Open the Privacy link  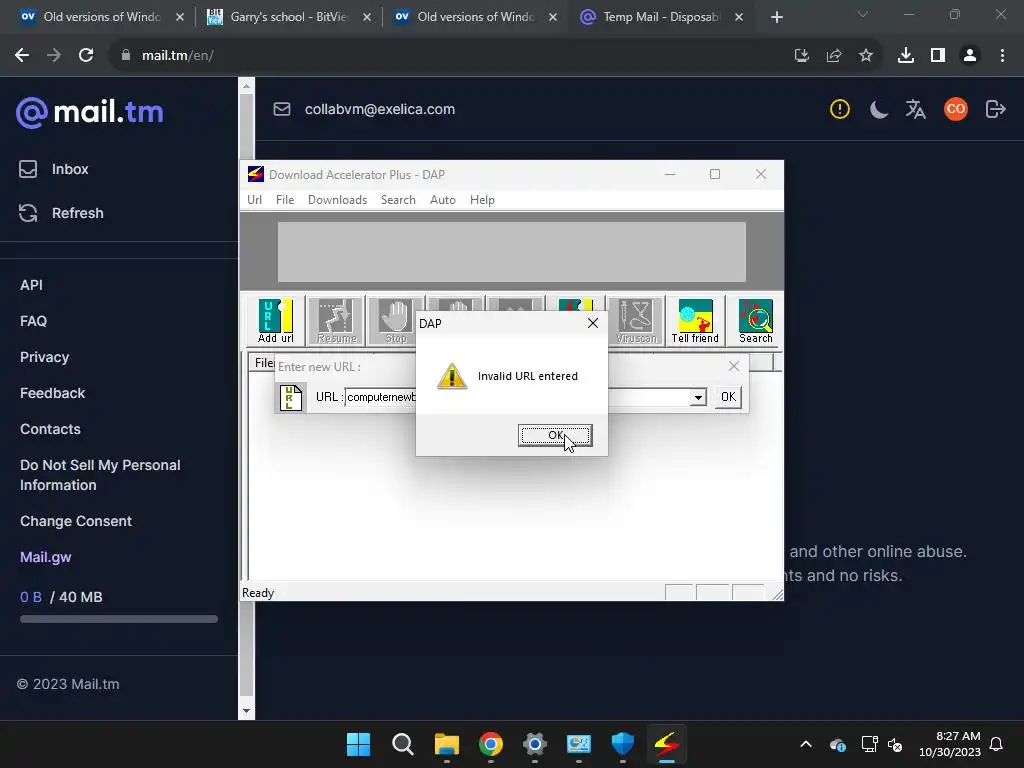point(44,357)
